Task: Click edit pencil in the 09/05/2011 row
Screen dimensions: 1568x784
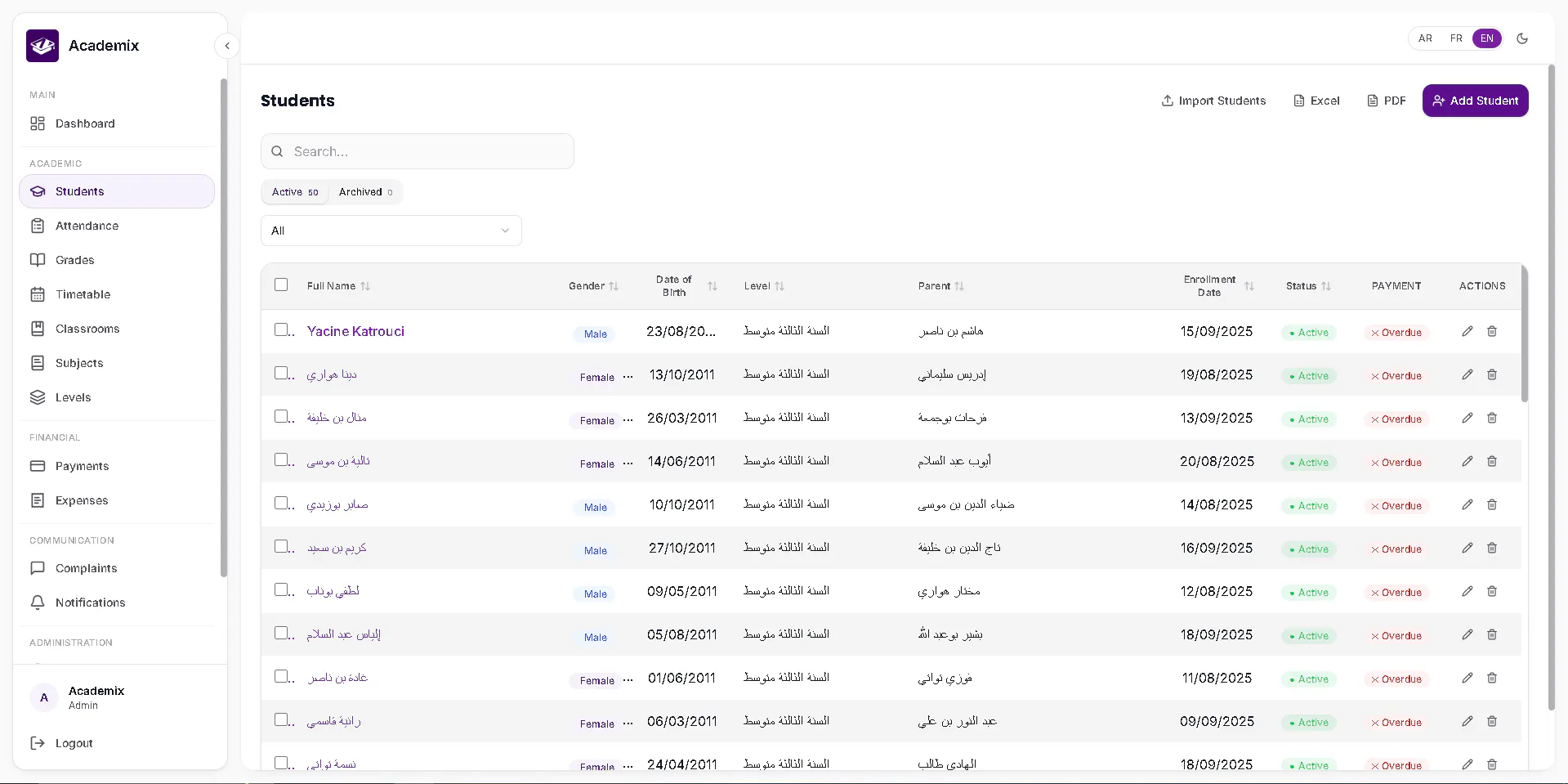Action: point(1467,591)
